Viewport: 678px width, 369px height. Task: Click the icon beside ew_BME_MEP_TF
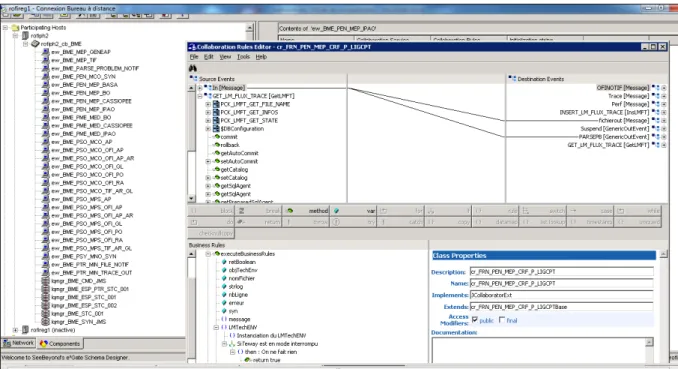(45, 60)
